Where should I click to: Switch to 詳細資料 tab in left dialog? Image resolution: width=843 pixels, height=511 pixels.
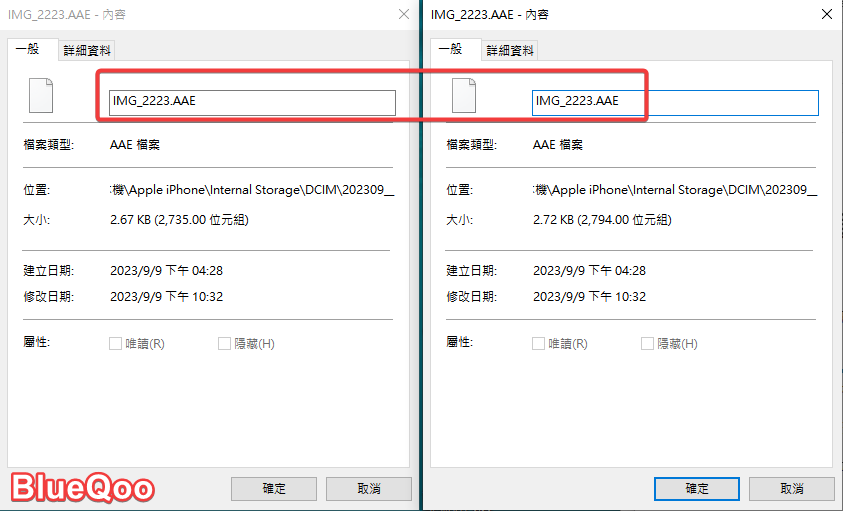click(x=88, y=50)
